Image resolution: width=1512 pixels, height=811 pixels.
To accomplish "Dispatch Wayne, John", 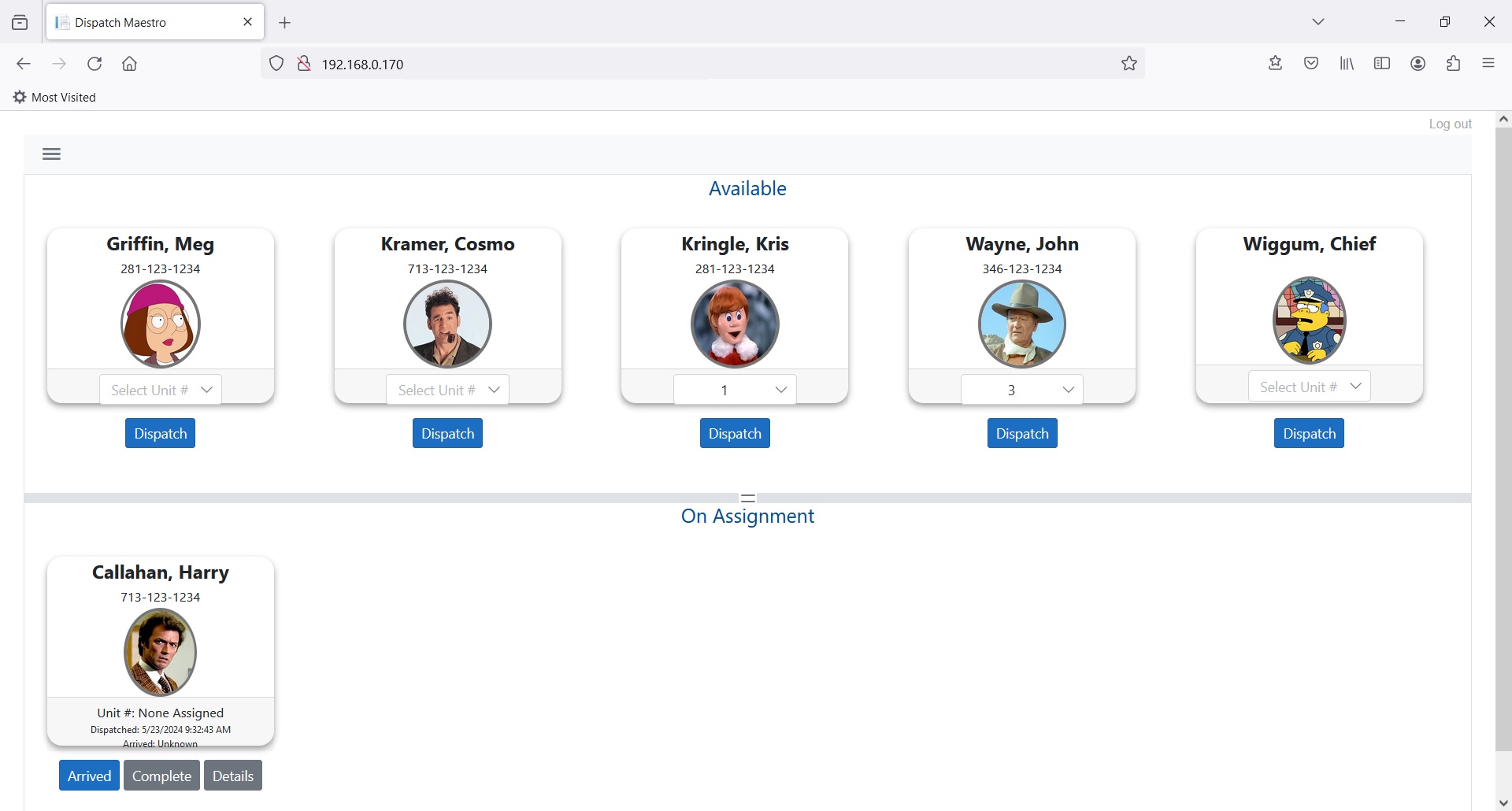I will (x=1022, y=434).
